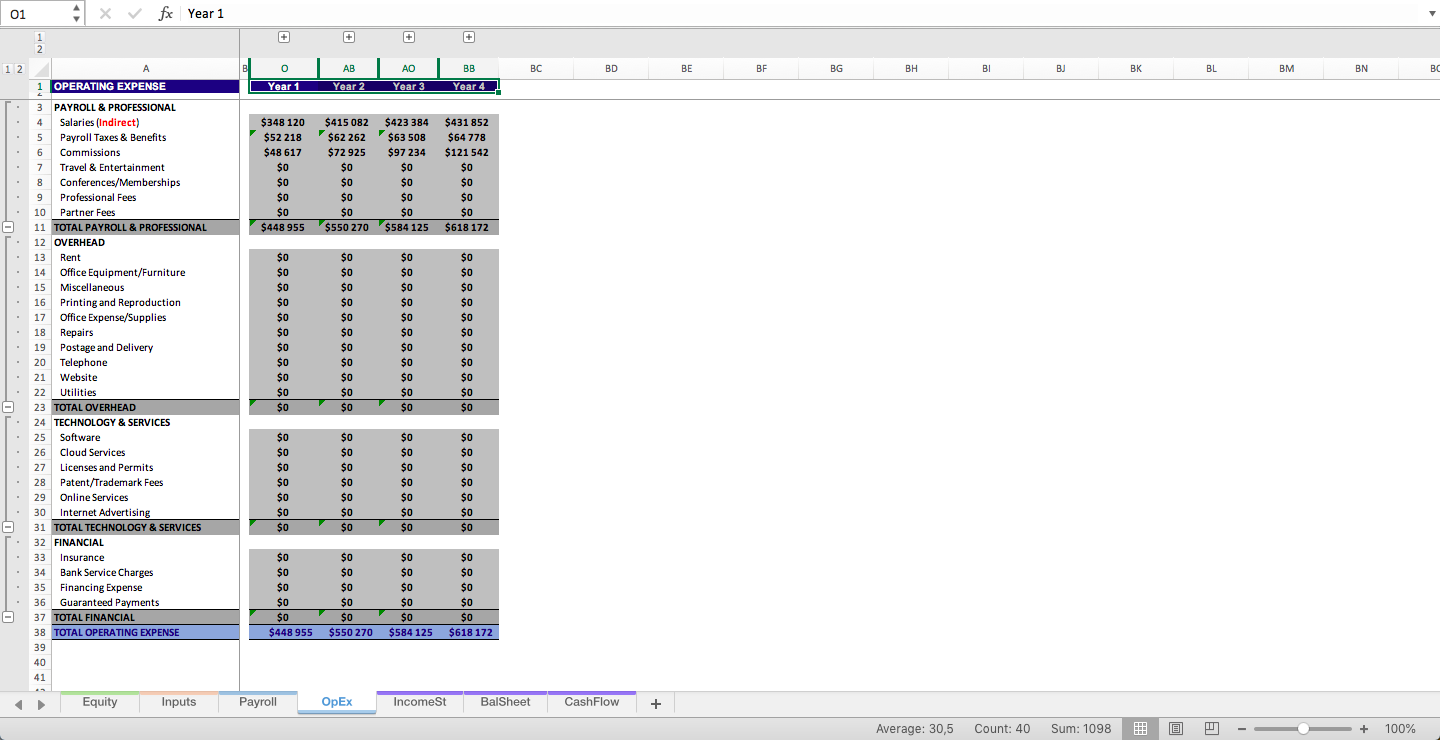The image size is (1440, 740).
Task: Select the Bank Service Charges label cell
Action: coord(146,572)
